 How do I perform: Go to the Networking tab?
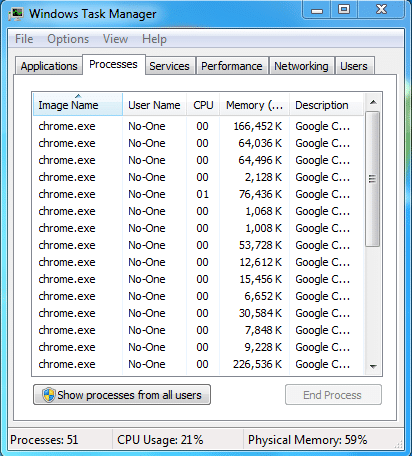coord(301,66)
